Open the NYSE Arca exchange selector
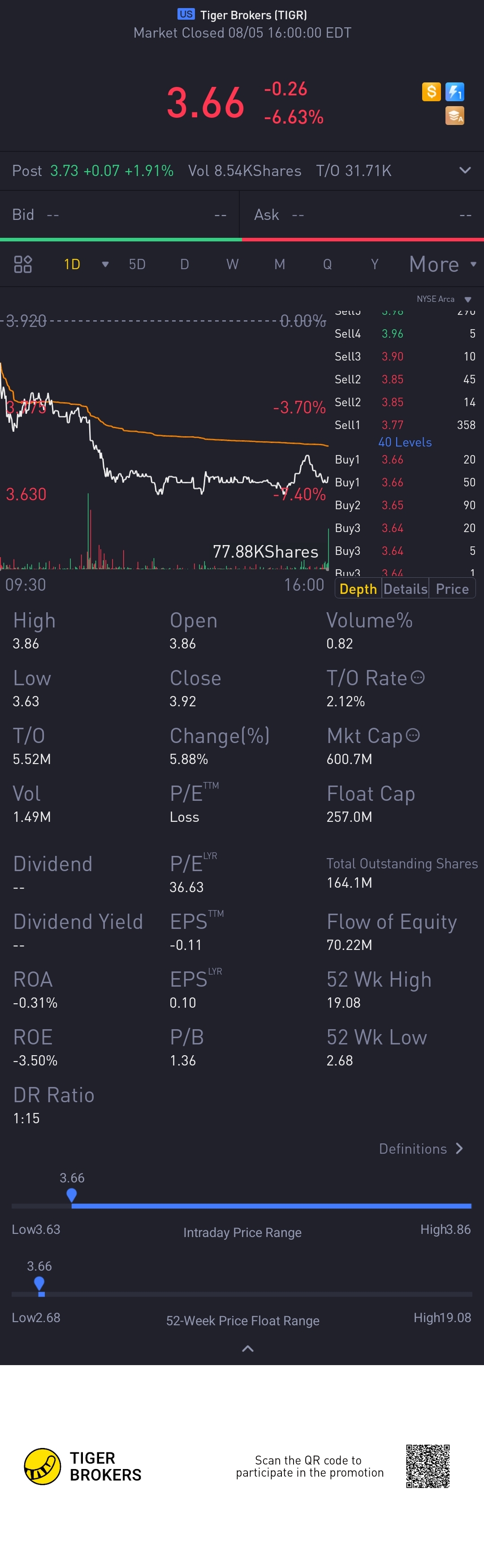 point(467,300)
